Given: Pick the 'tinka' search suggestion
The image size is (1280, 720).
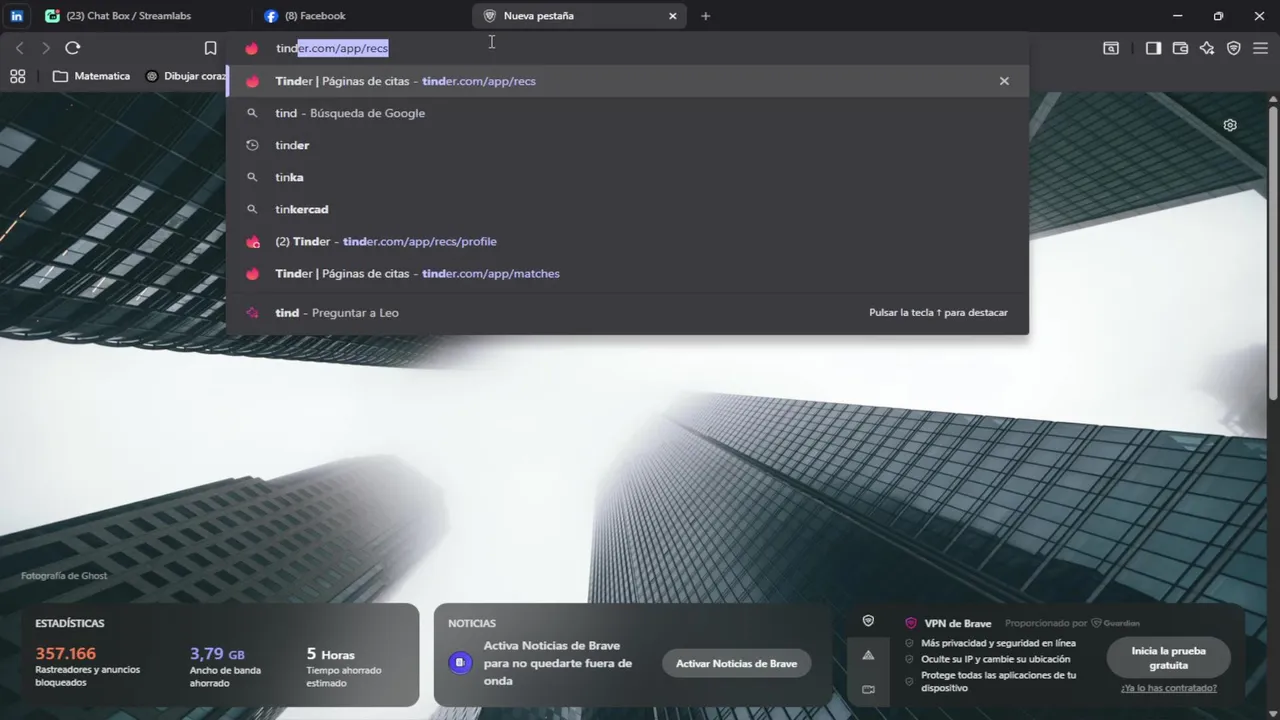Looking at the screenshot, I should pyautogui.click(x=628, y=177).
